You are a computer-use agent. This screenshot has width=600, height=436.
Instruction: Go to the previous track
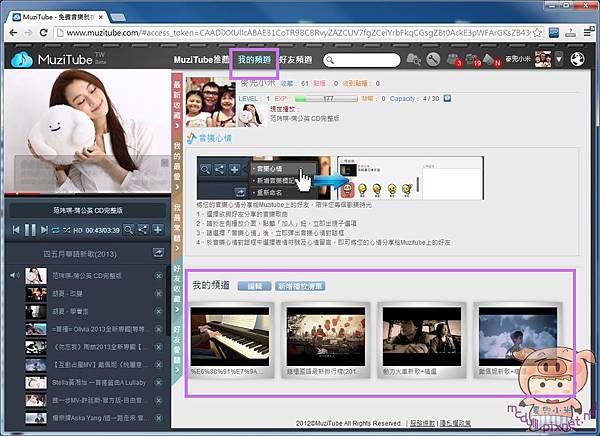[16, 230]
